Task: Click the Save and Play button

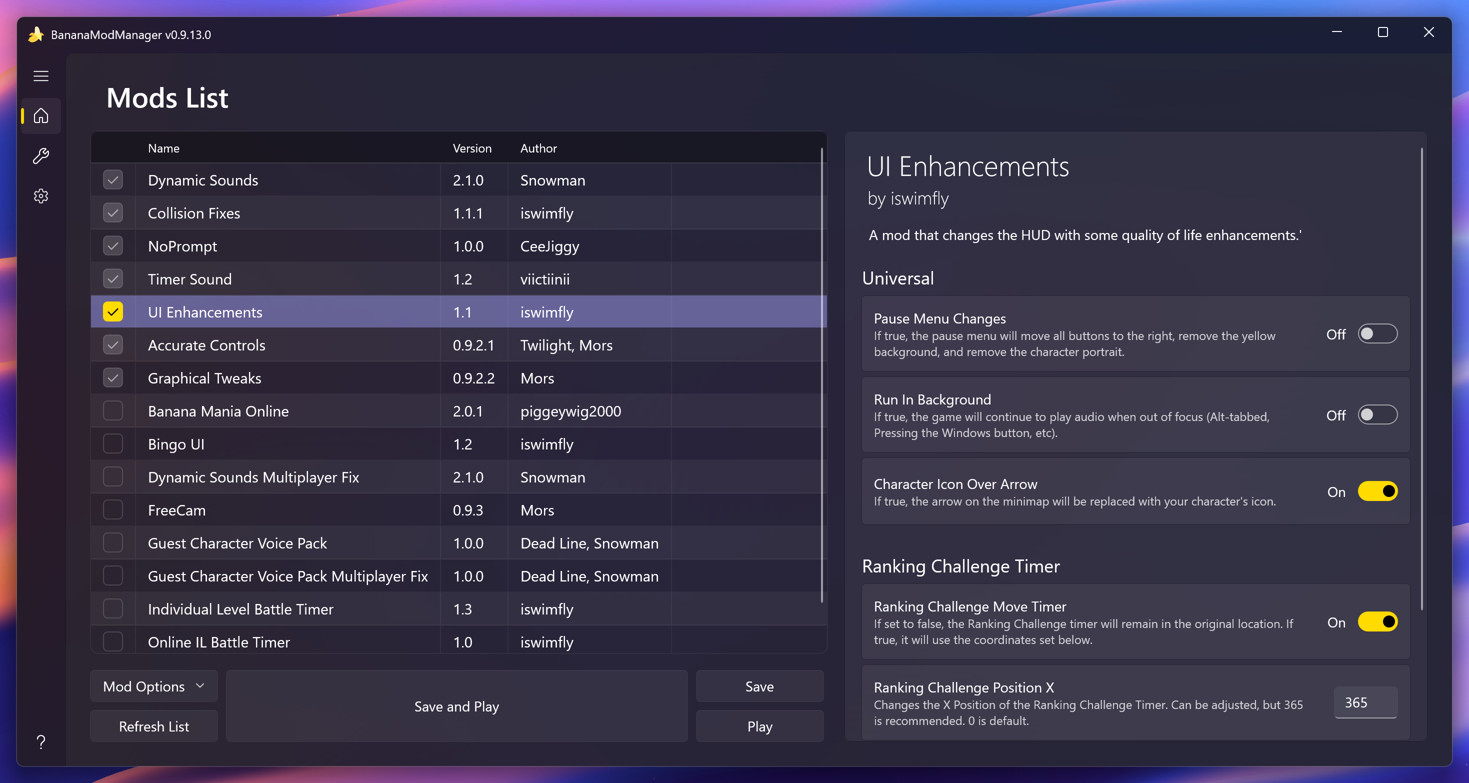Action: (x=456, y=706)
